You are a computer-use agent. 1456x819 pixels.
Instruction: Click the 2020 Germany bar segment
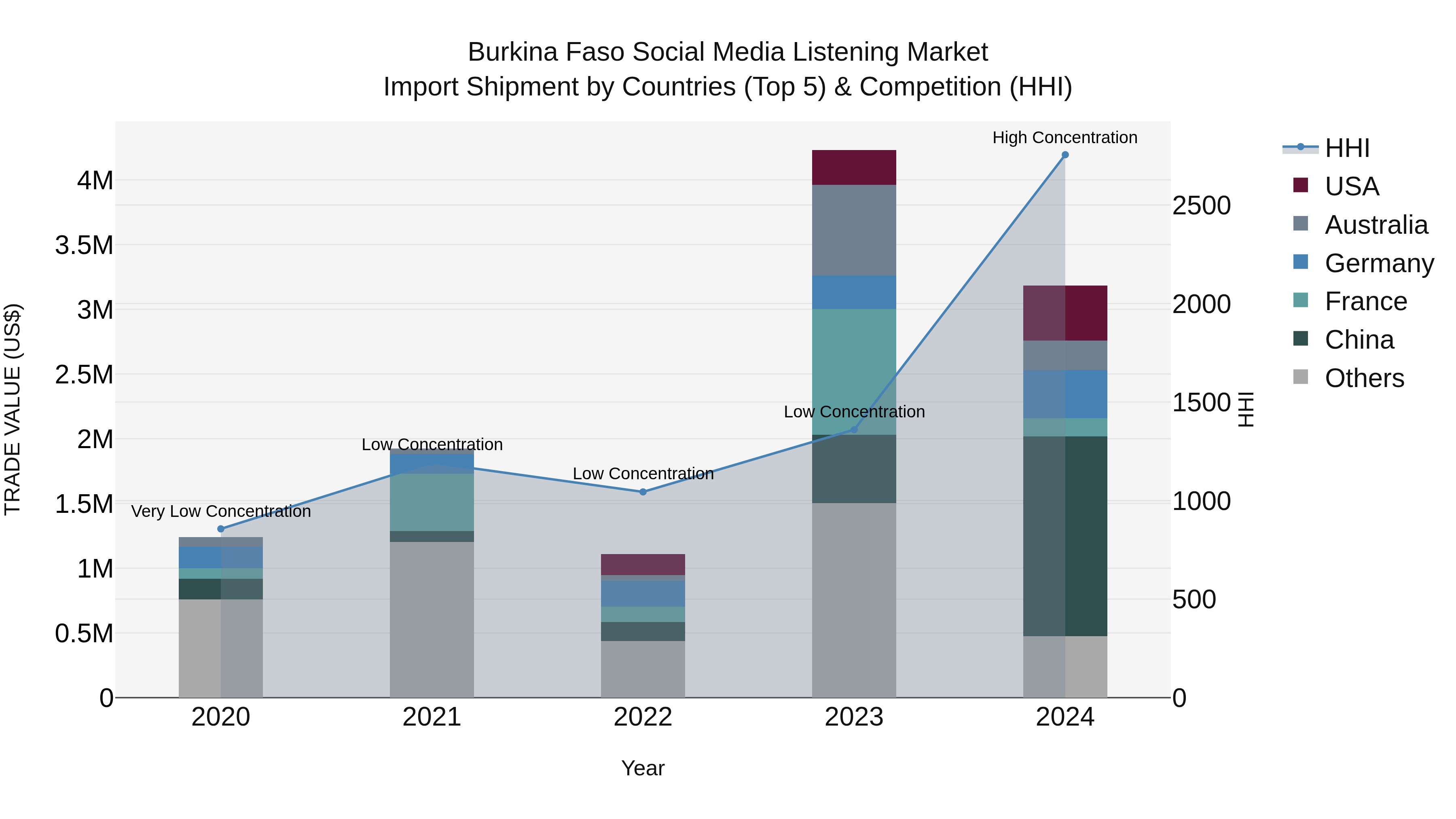(x=221, y=558)
